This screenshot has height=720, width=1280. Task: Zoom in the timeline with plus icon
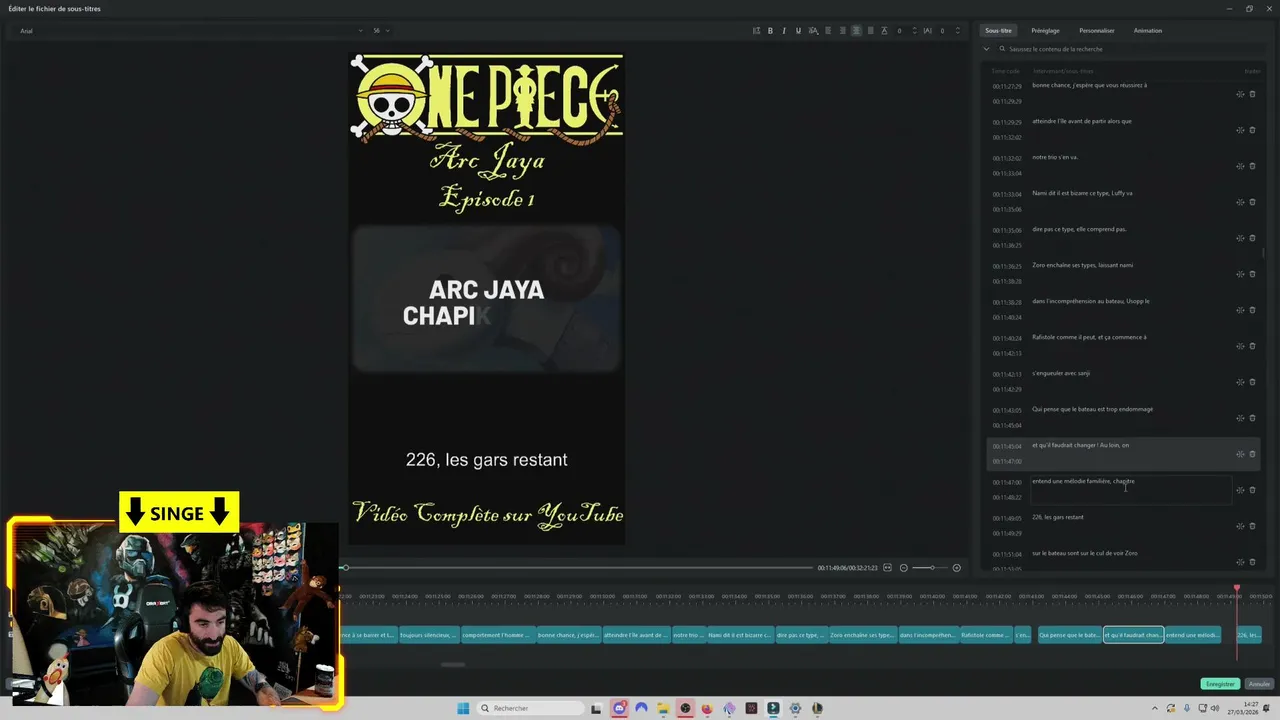(x=956, y=568)
